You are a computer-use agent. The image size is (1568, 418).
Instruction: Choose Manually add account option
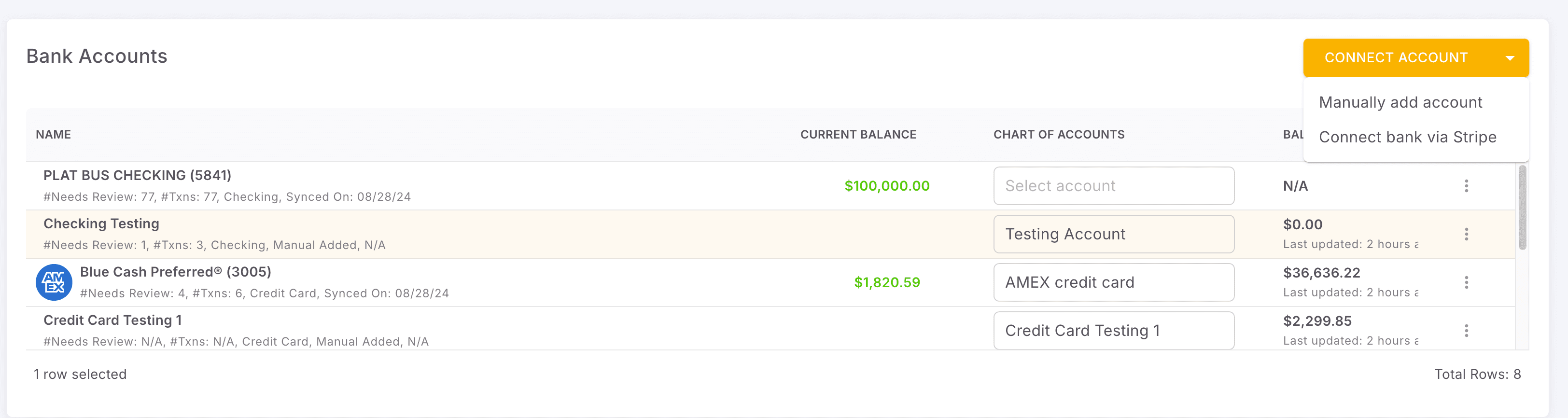[x=1400, y=102]
